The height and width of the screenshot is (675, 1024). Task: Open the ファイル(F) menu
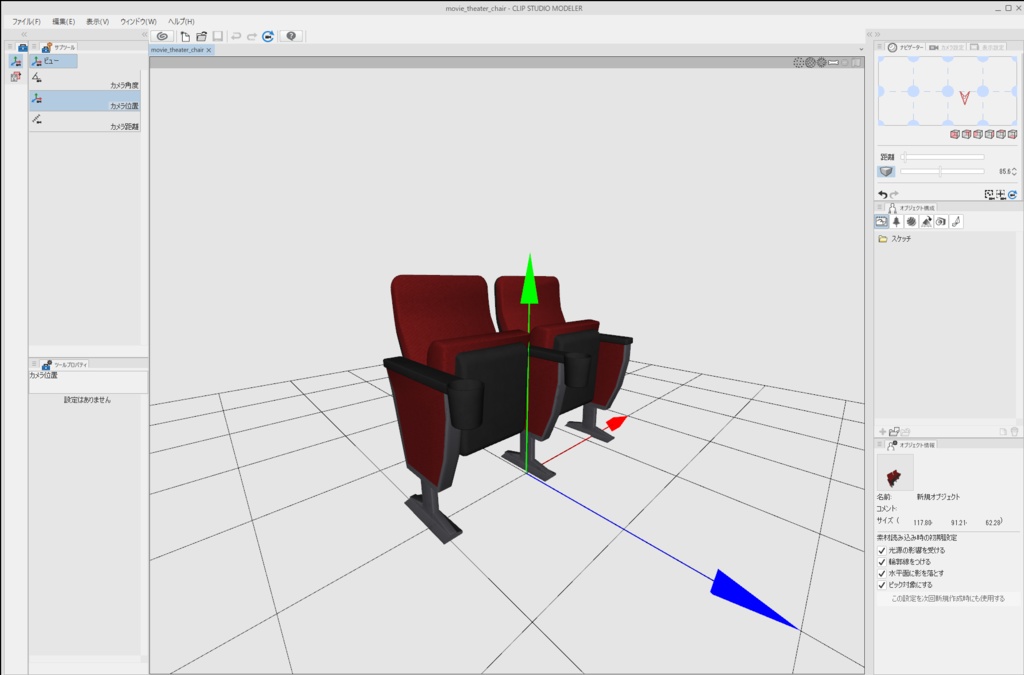click(26, 22)
